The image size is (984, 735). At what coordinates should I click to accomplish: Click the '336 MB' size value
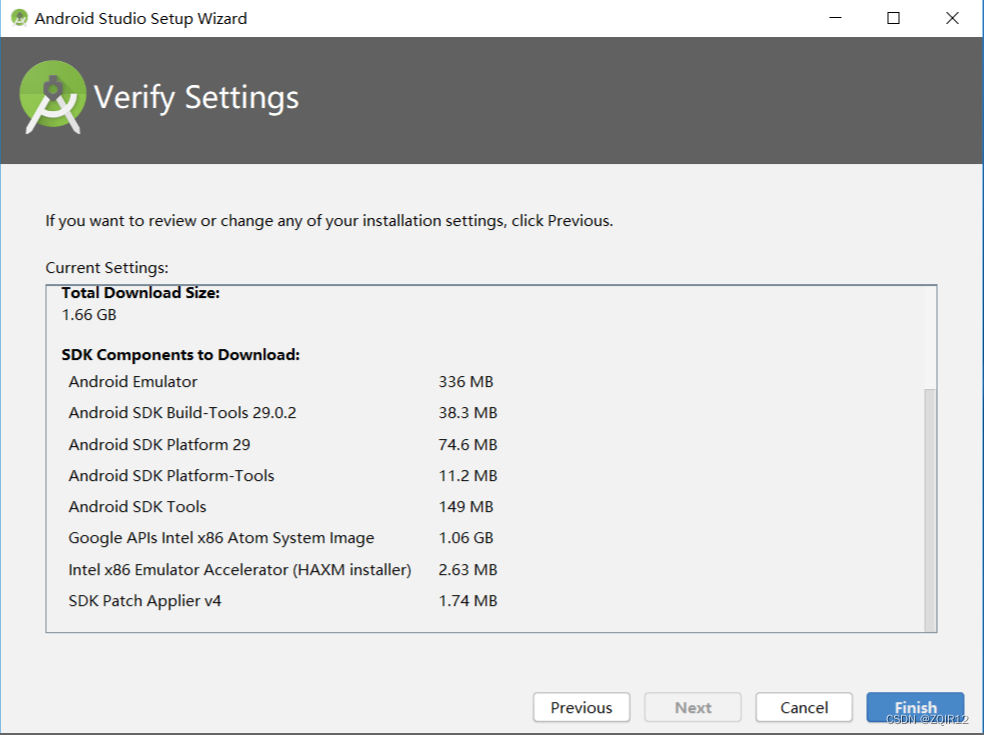tap(466, 382)
